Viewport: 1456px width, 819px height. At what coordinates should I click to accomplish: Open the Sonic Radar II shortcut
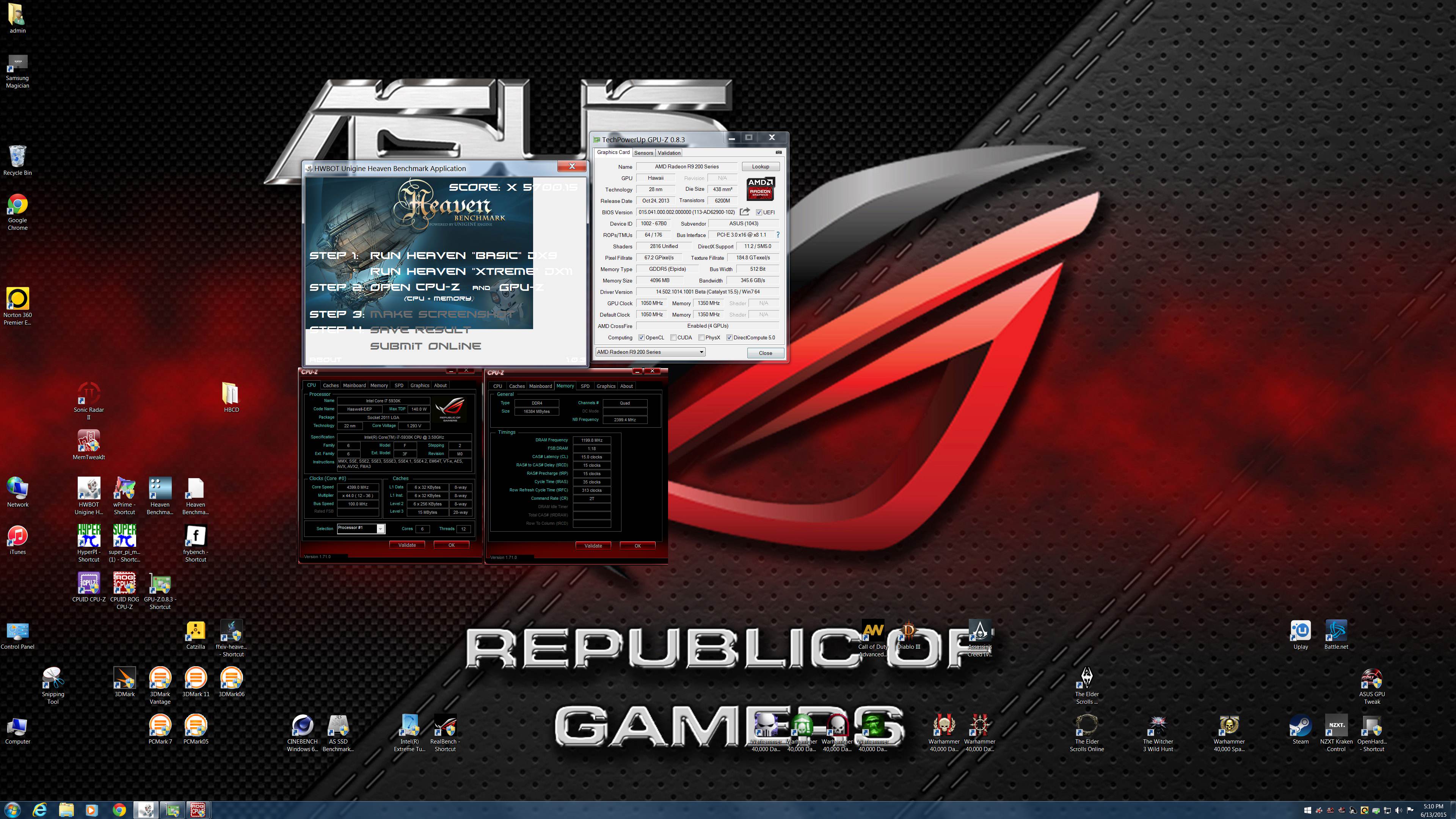[89, 401]
